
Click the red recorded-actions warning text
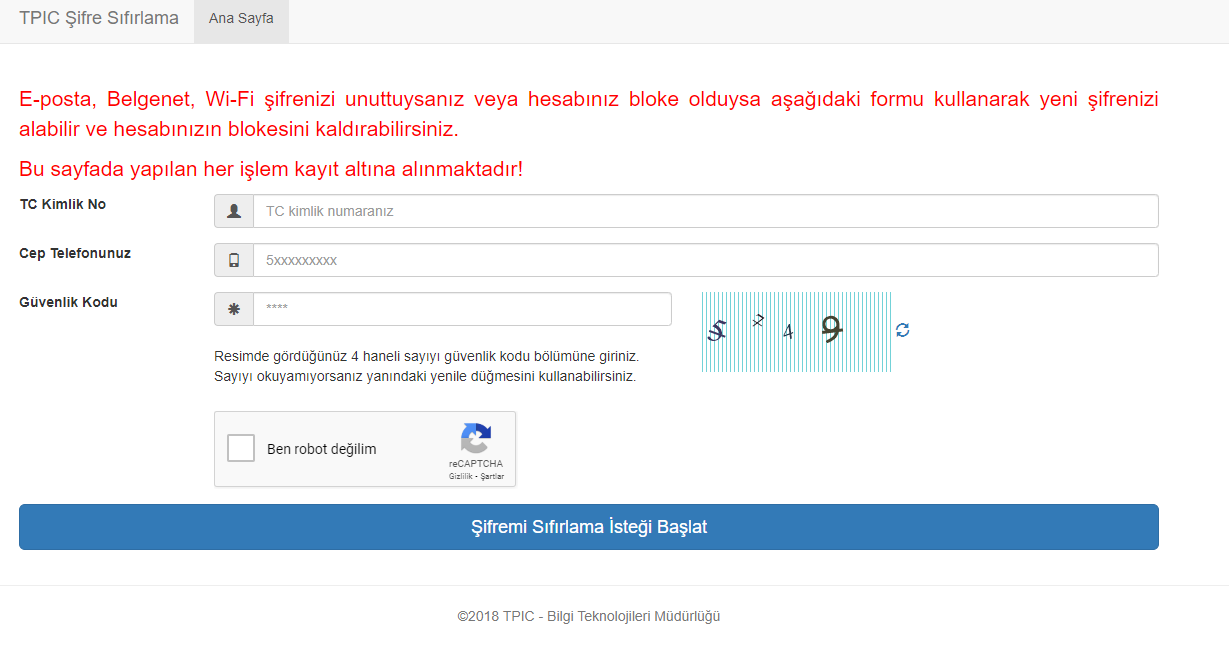click(x=271, y=169)
